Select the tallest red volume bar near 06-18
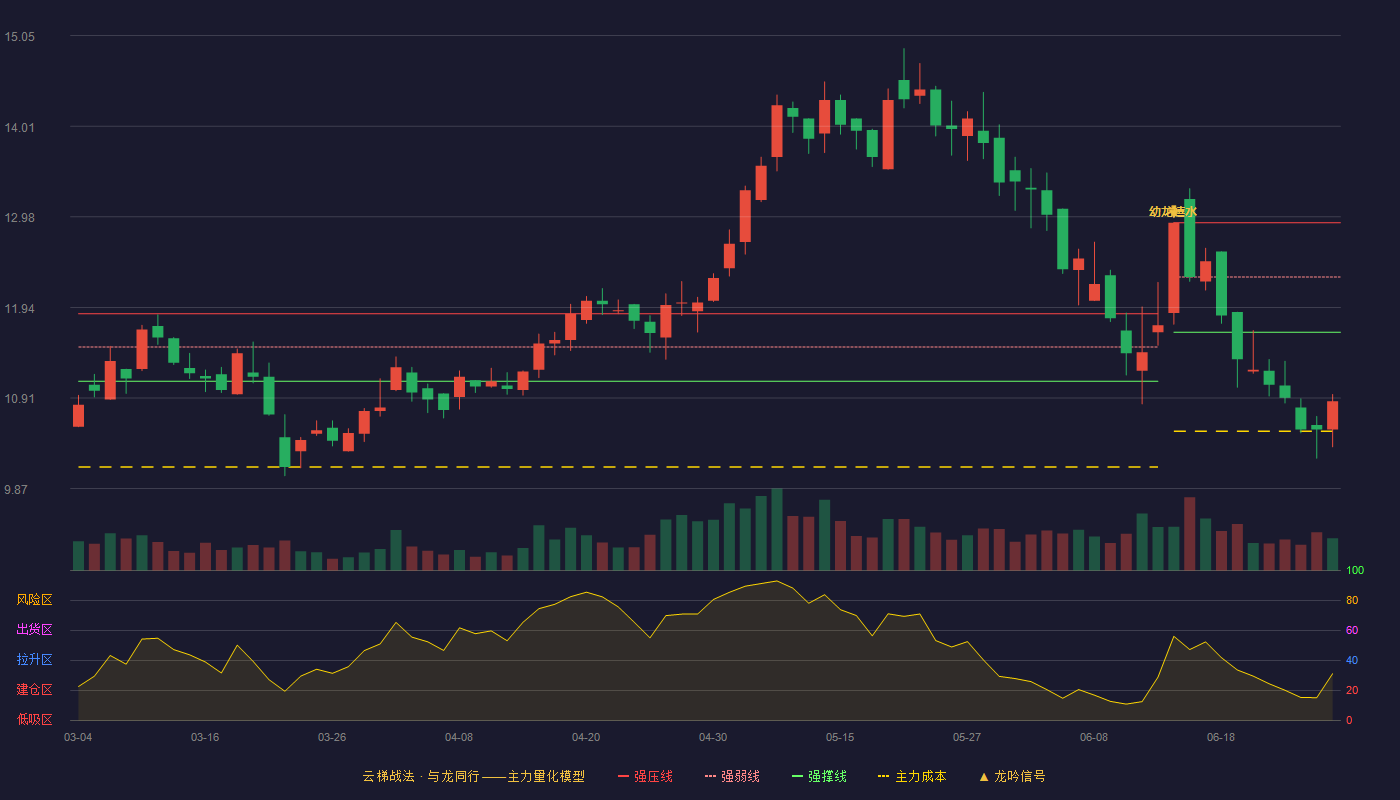1400x800 pixels. coord(1189,533)
